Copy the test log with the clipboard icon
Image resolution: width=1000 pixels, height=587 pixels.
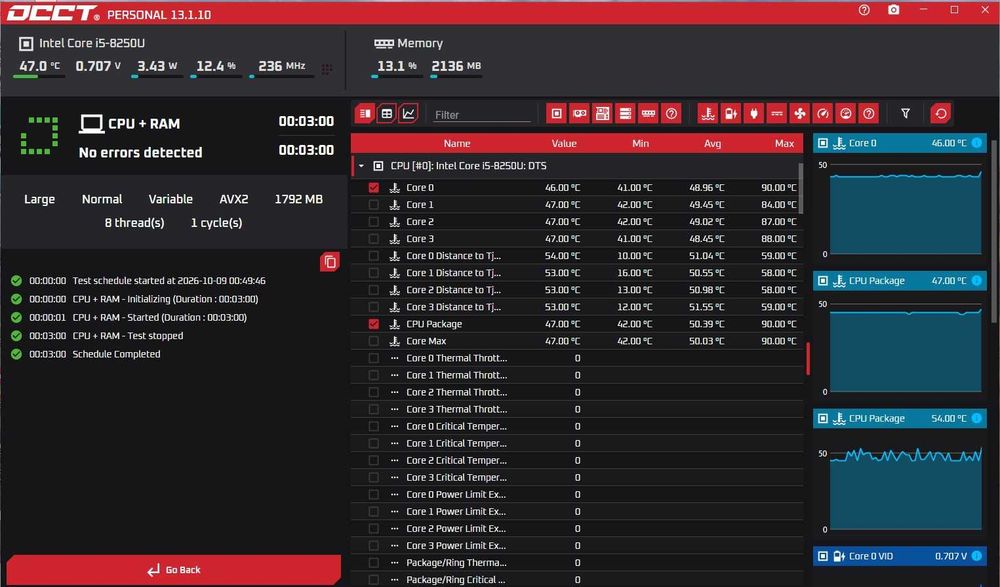[330, 262]
